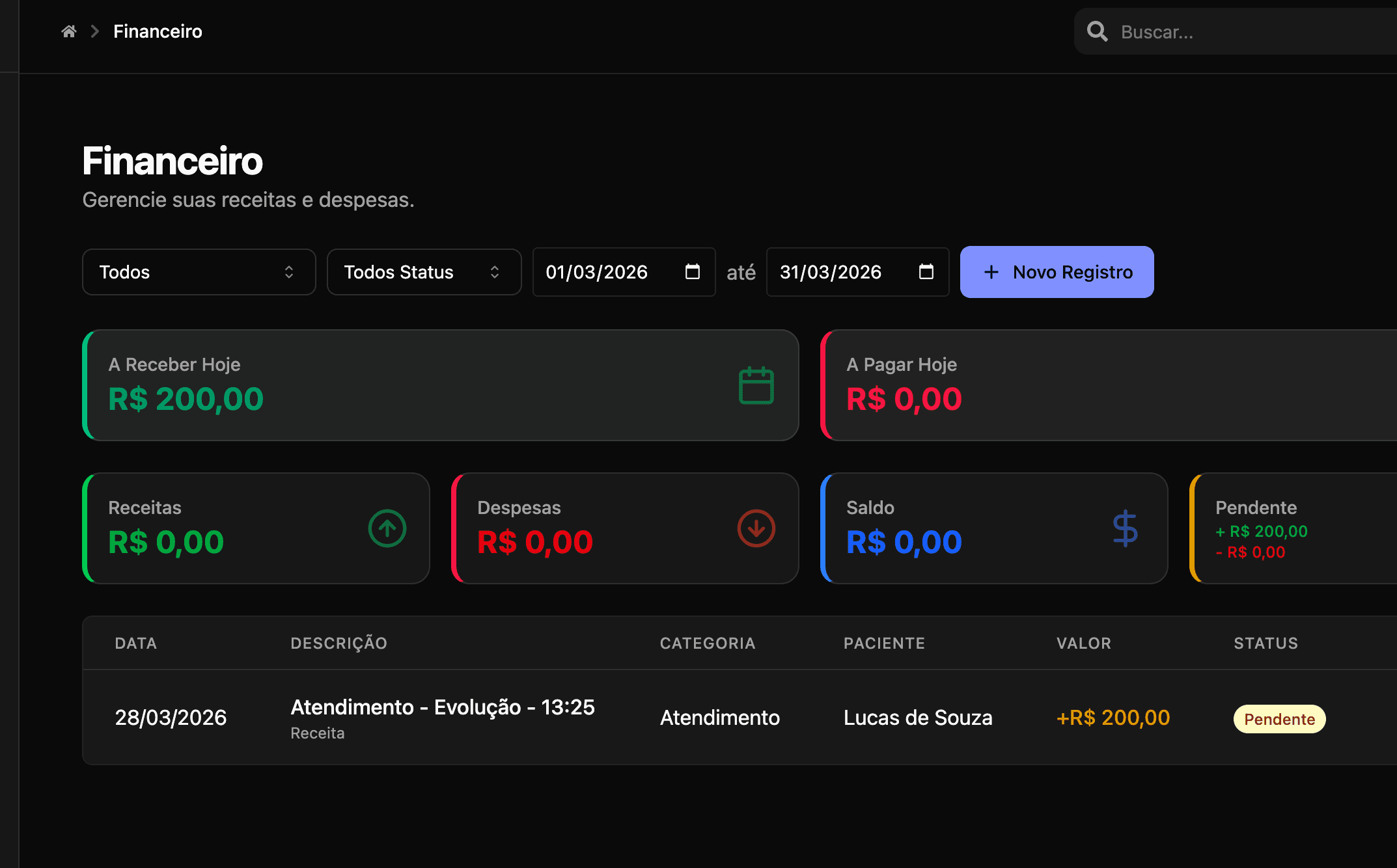
Task: Click dollar icon in Saldo card
Action: click(x=1126, y=528)
